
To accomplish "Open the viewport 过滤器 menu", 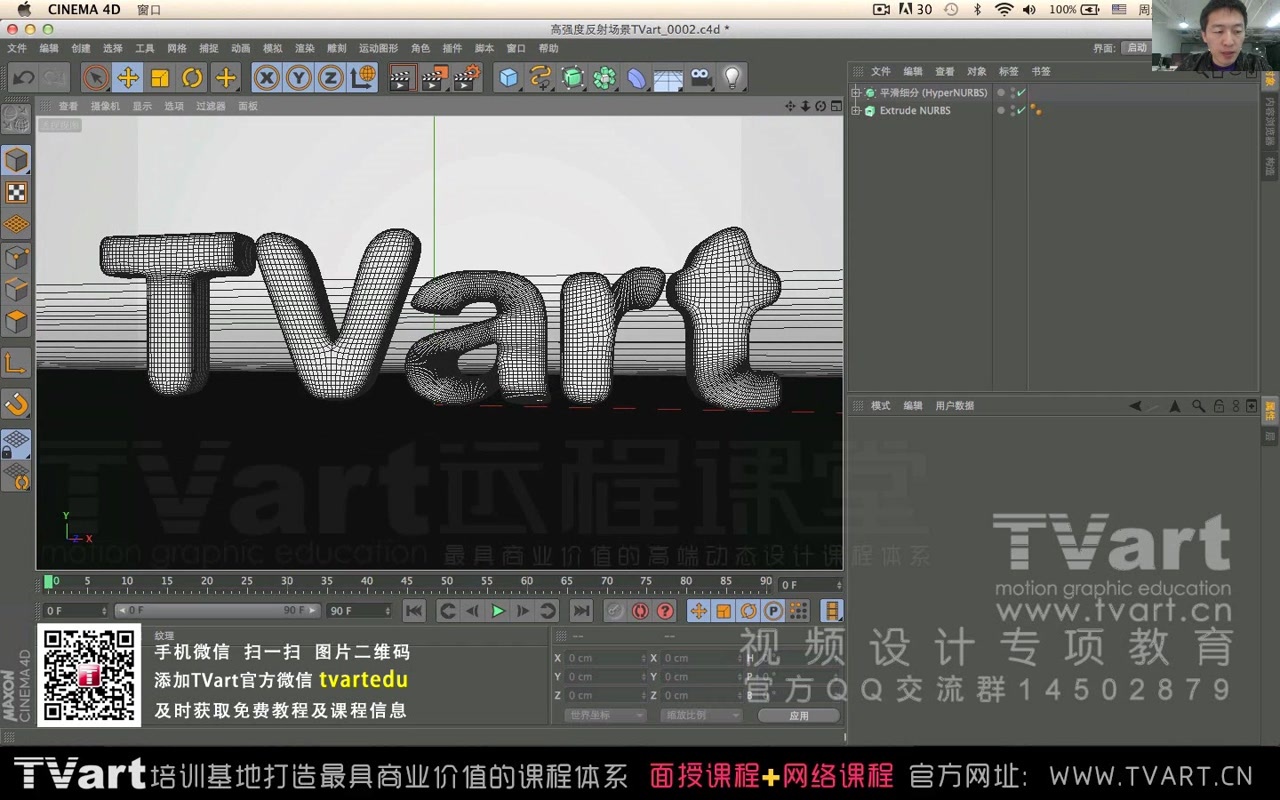I will [210, 106].
